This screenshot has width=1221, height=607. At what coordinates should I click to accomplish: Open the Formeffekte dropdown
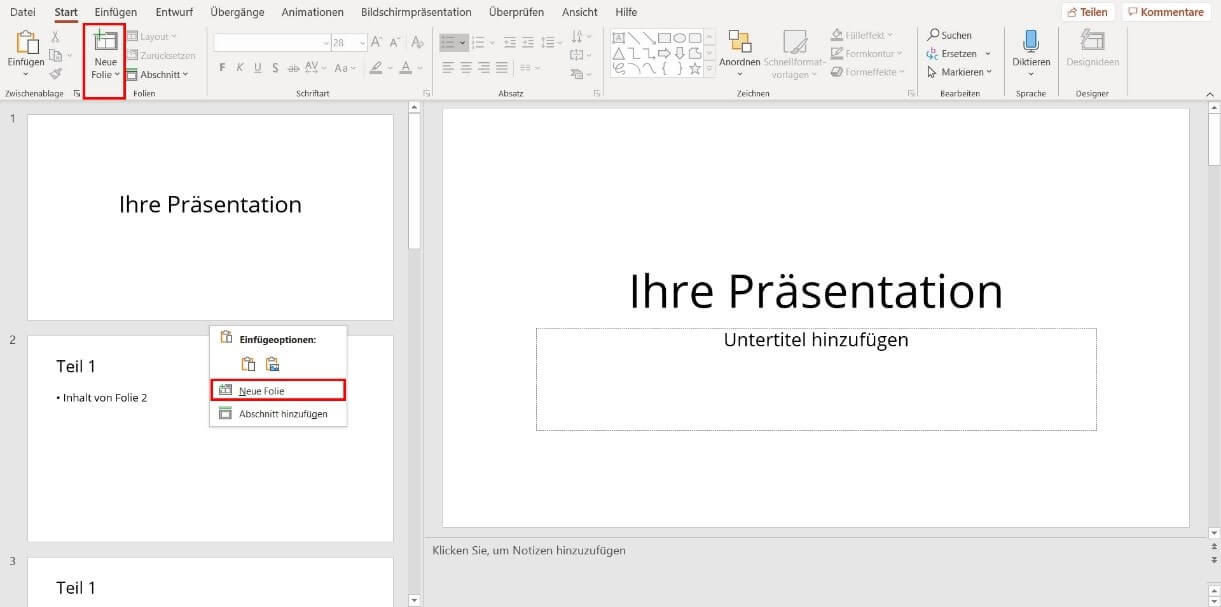(867, 72)
